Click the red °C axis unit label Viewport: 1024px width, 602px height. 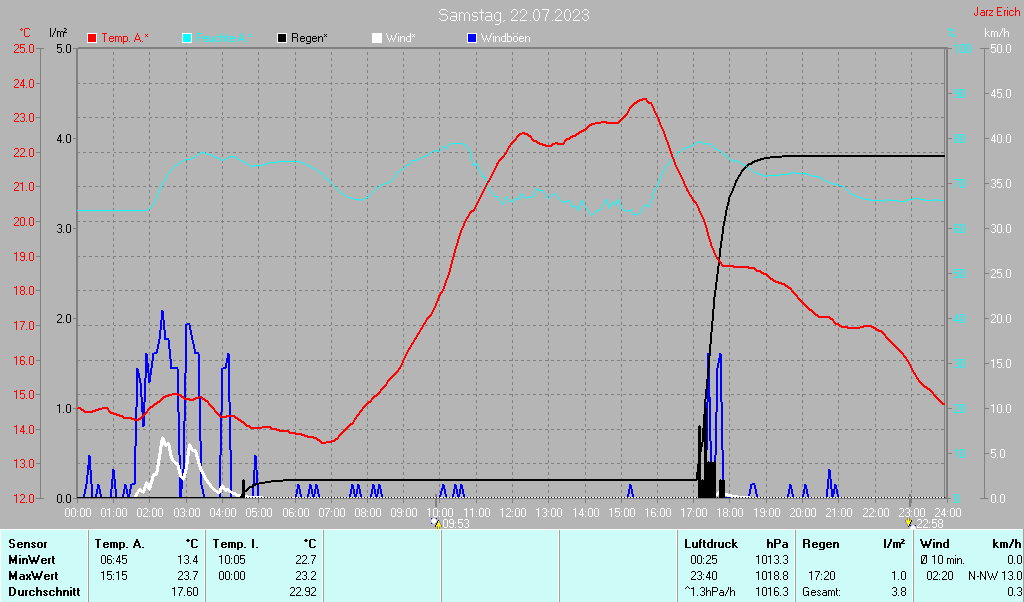[x=25, y=33]
